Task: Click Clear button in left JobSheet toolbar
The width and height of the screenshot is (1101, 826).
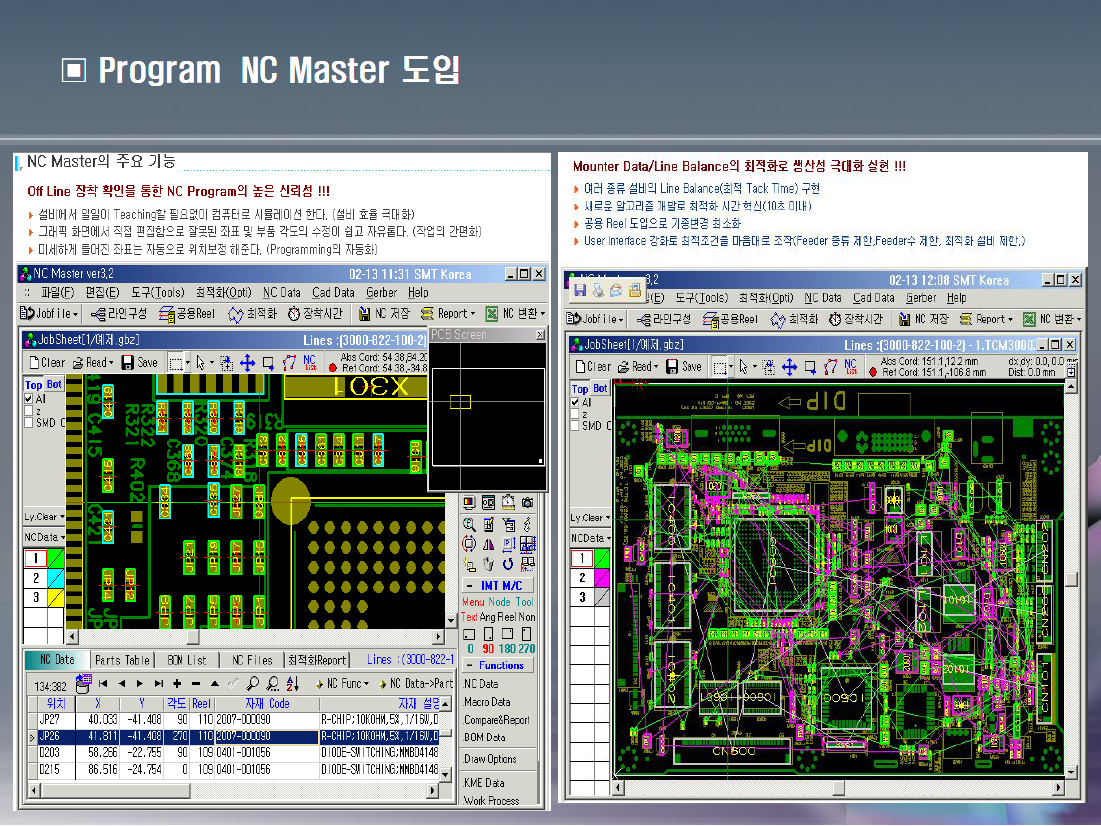Action: click(46, 362)
